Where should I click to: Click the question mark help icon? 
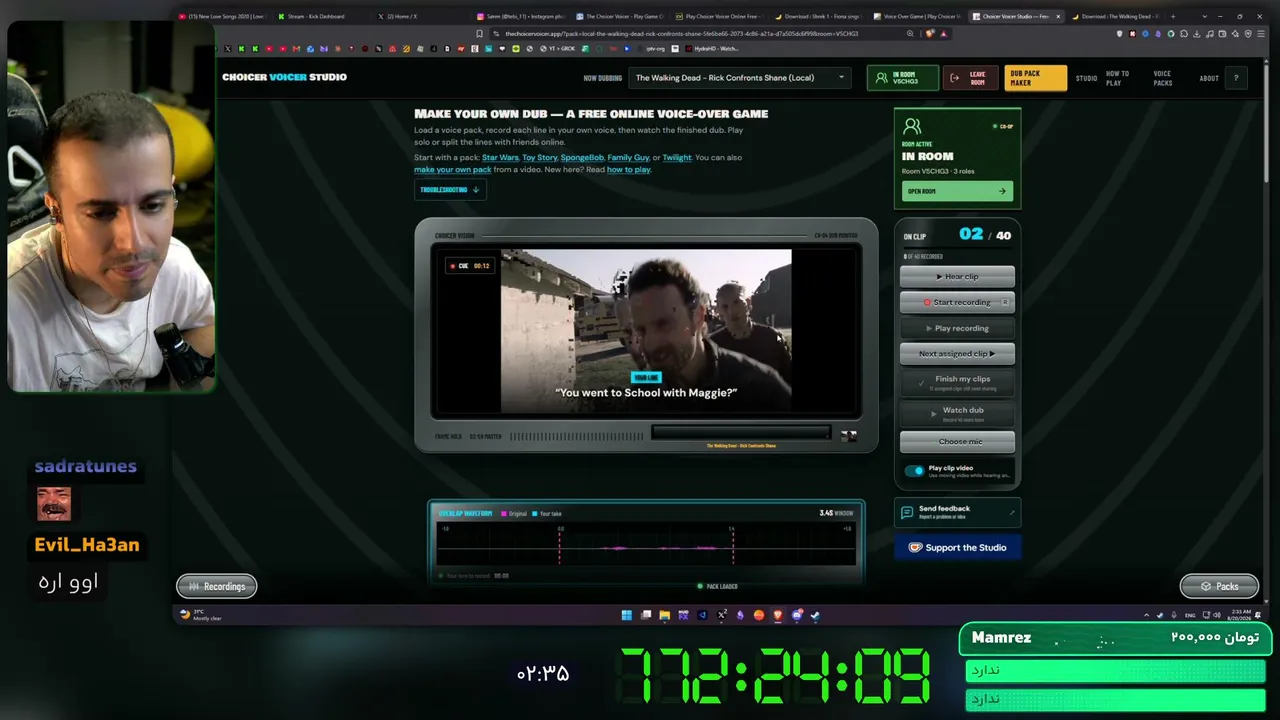[x=1236, y=78]
